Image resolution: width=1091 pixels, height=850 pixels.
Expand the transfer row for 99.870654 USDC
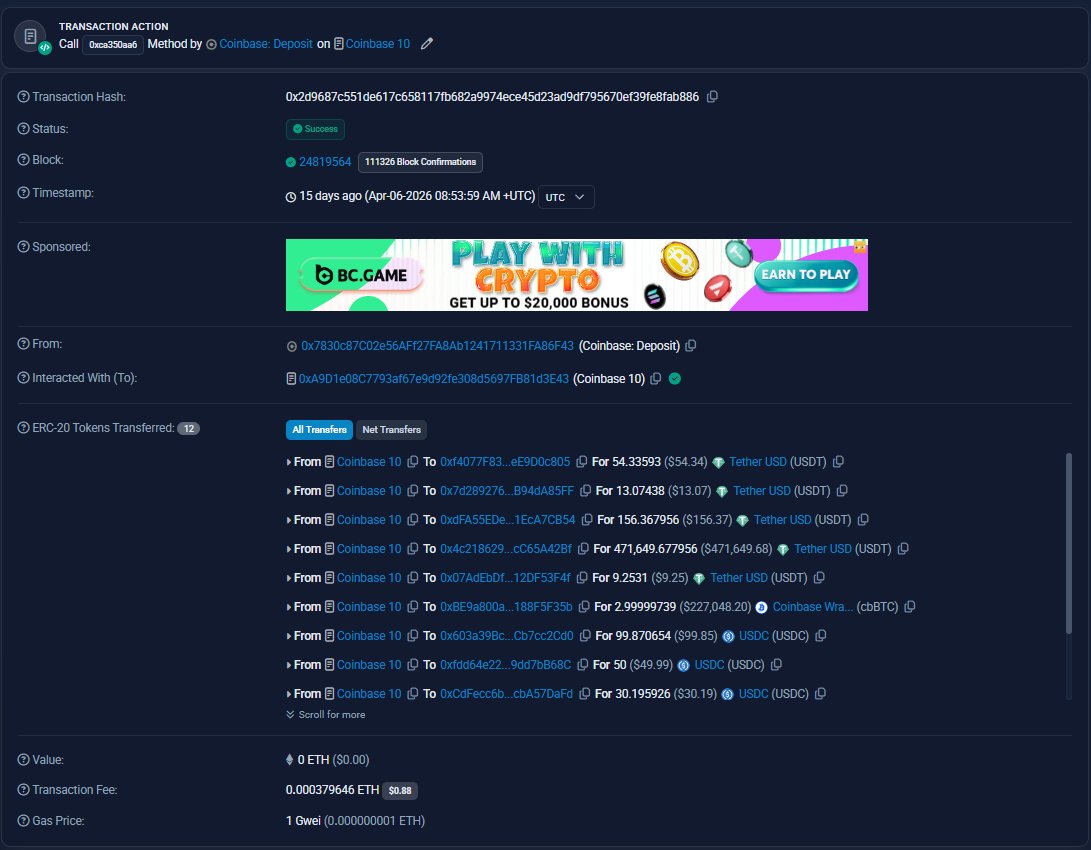point(289,636)
